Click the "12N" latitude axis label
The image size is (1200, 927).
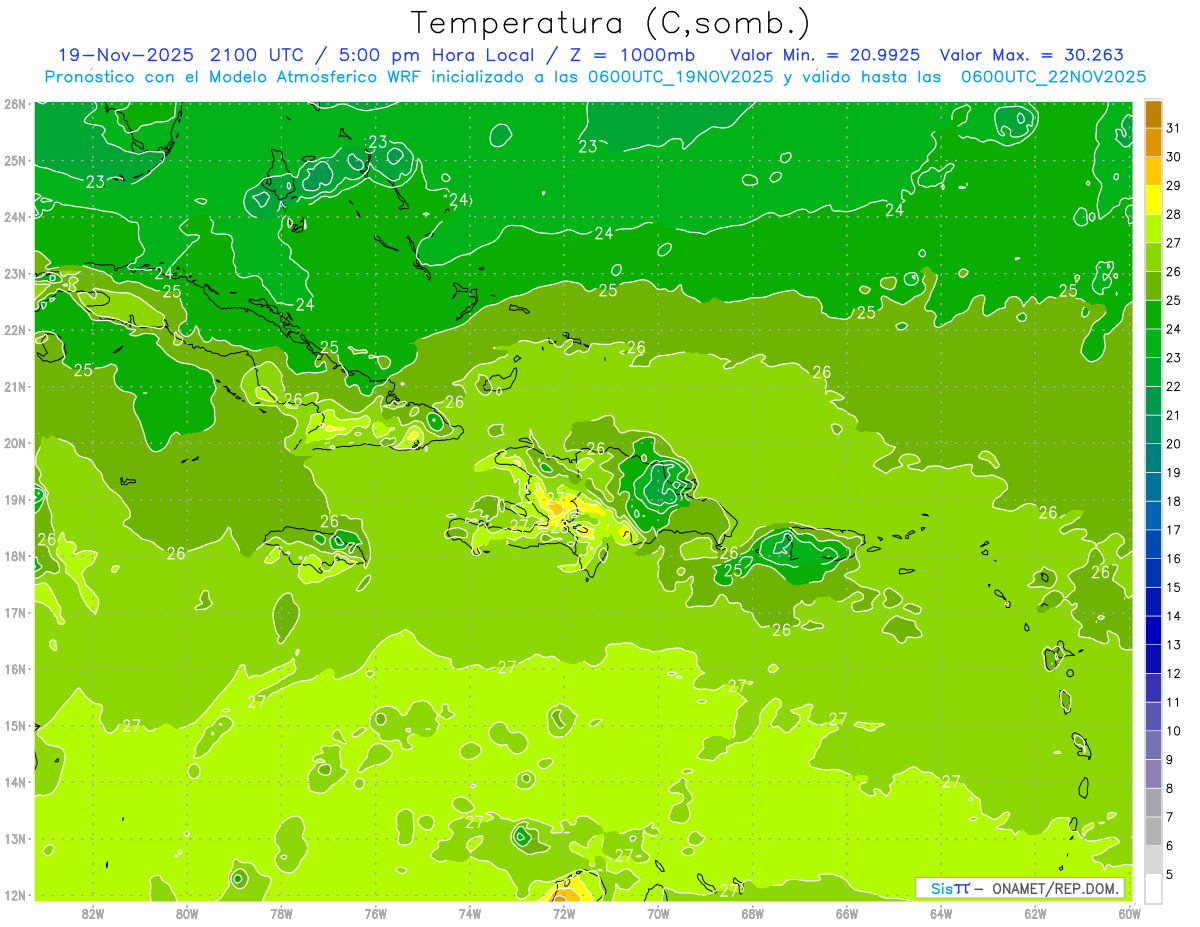tap(15, 895)
